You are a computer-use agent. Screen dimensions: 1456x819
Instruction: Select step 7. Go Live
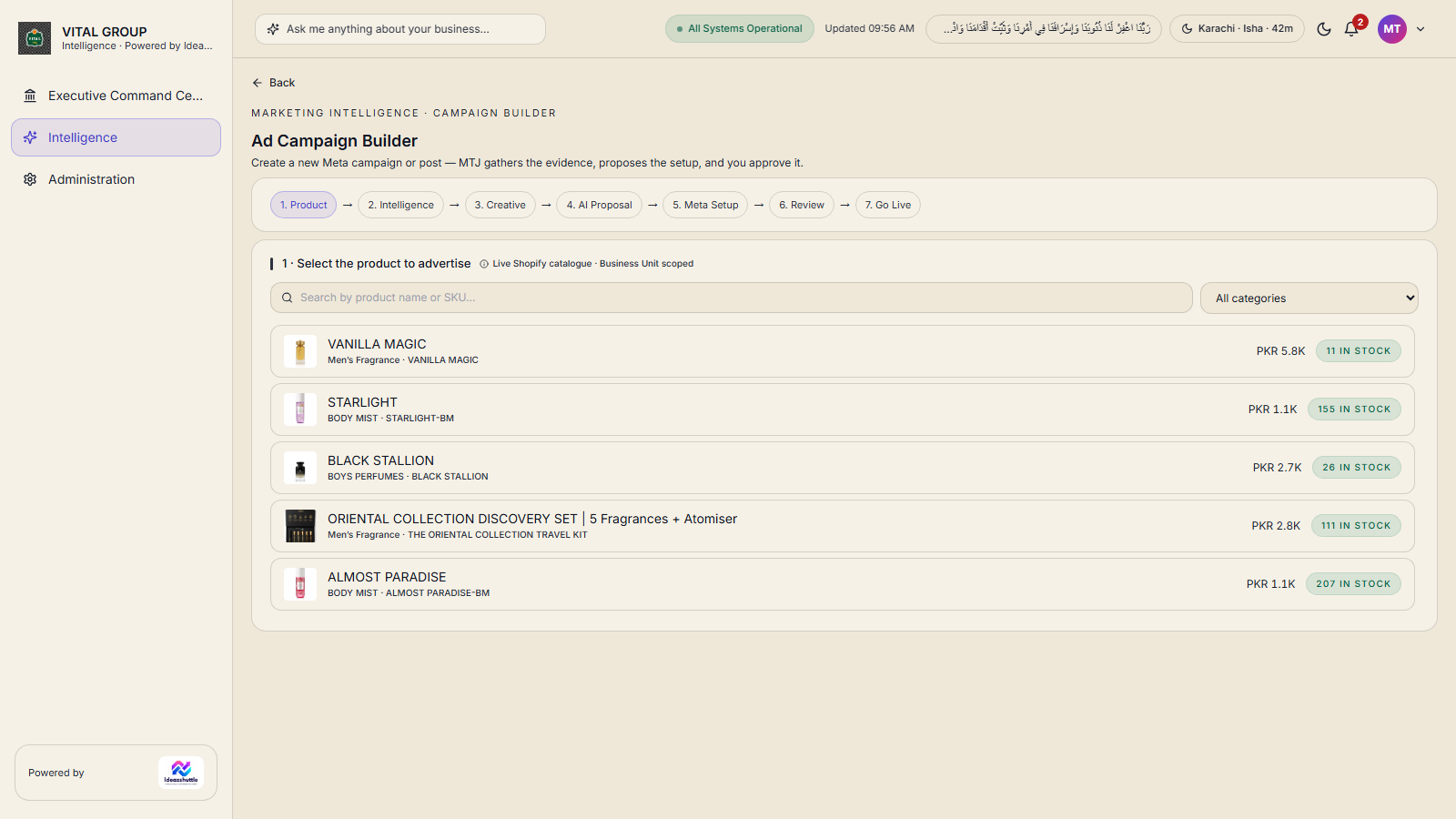click(887, 205)
